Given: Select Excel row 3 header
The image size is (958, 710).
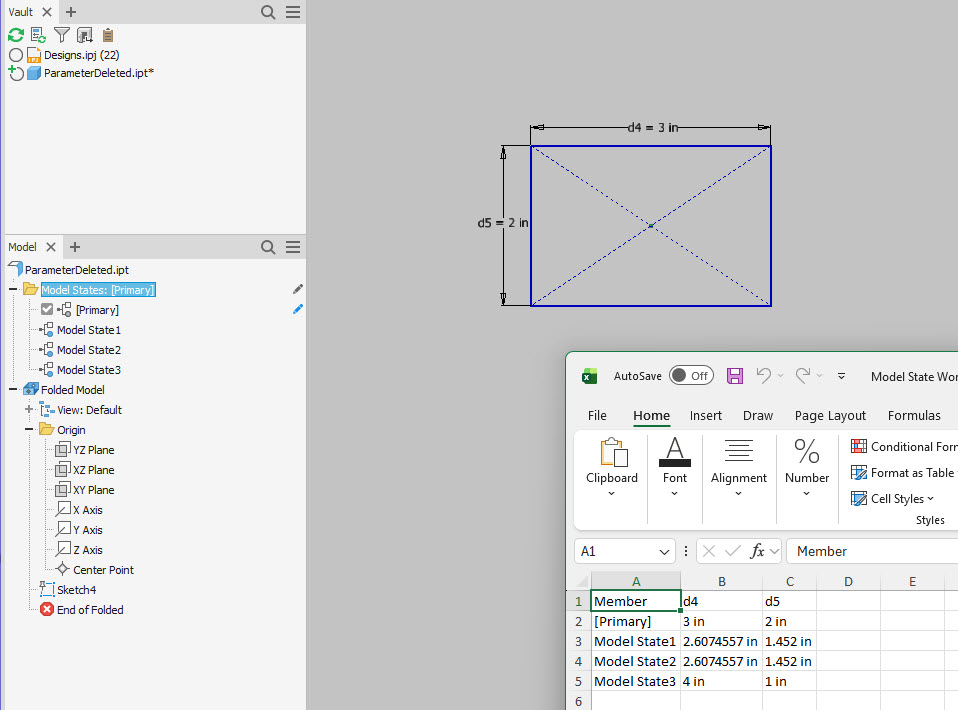Looking at the screenshot, I should pyautogui.click(x=579, y=642).
